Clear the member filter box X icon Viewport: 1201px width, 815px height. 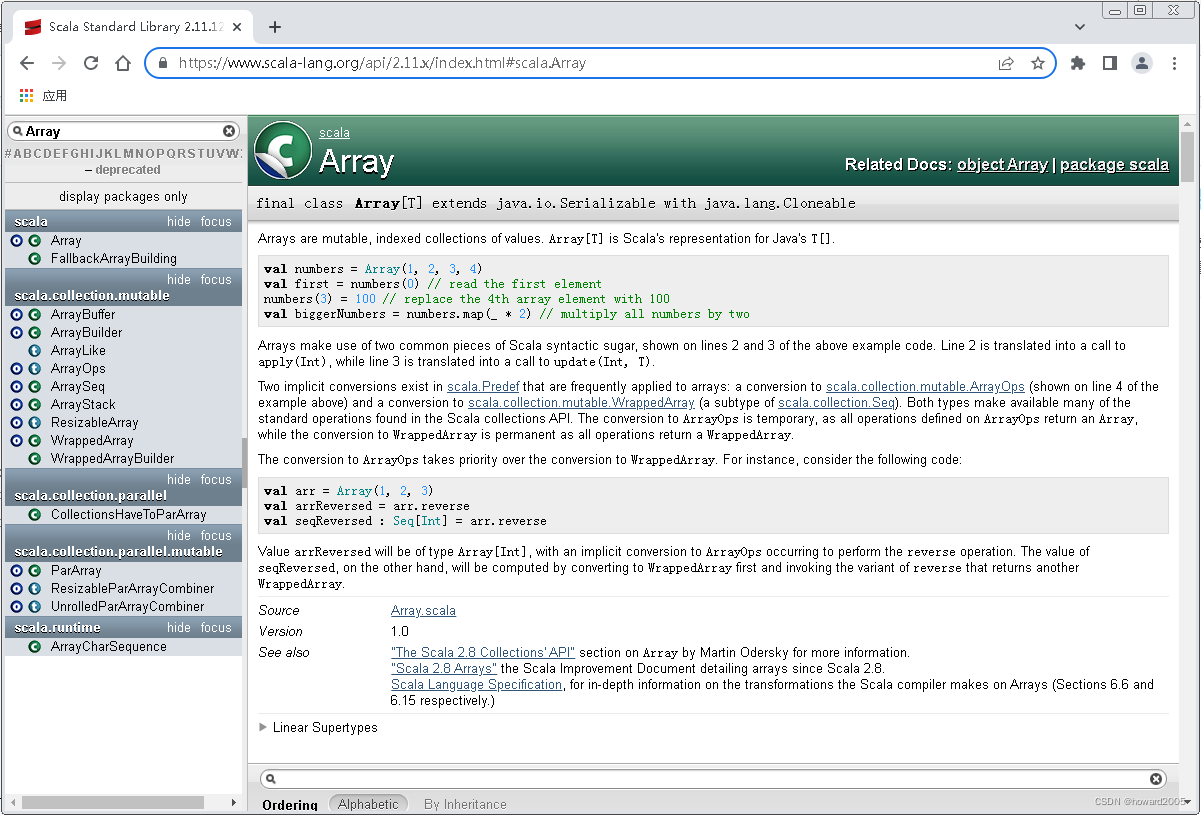click(1156, 779)
